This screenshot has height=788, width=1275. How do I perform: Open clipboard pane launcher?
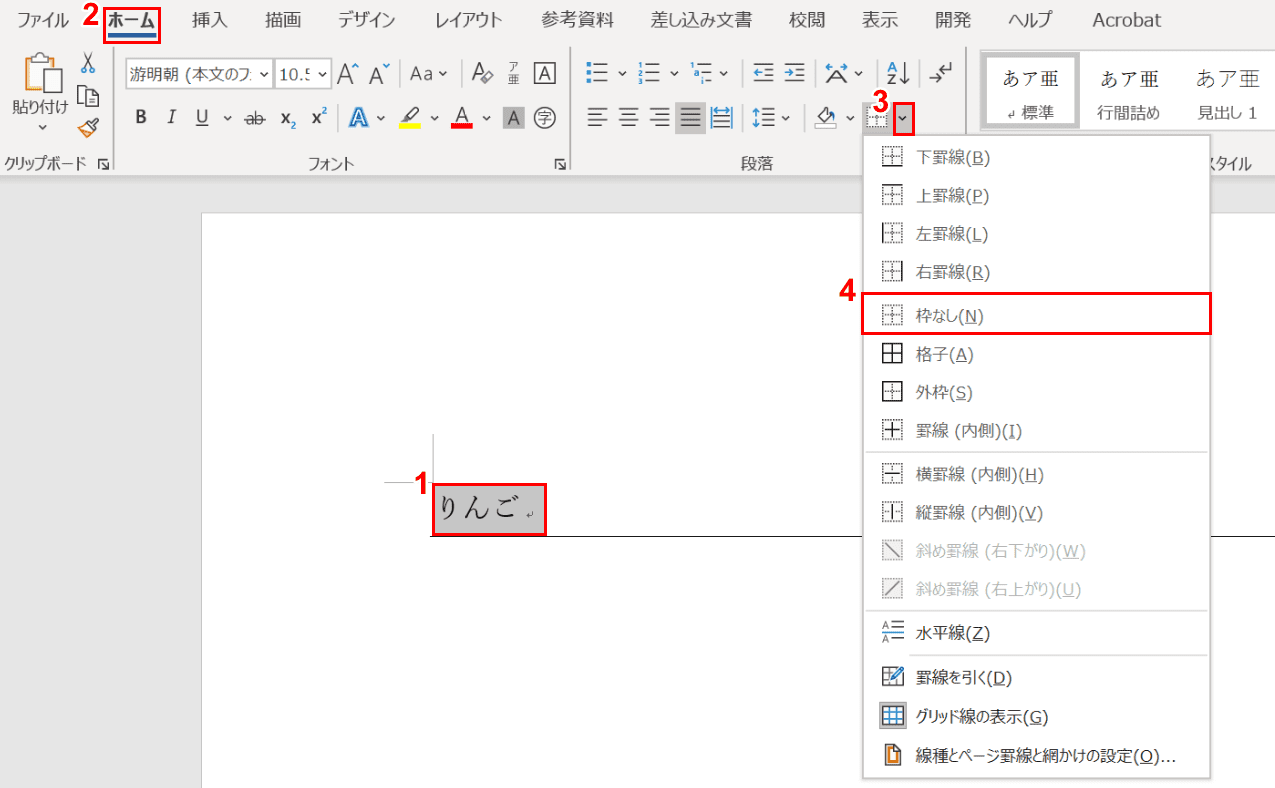103,164
